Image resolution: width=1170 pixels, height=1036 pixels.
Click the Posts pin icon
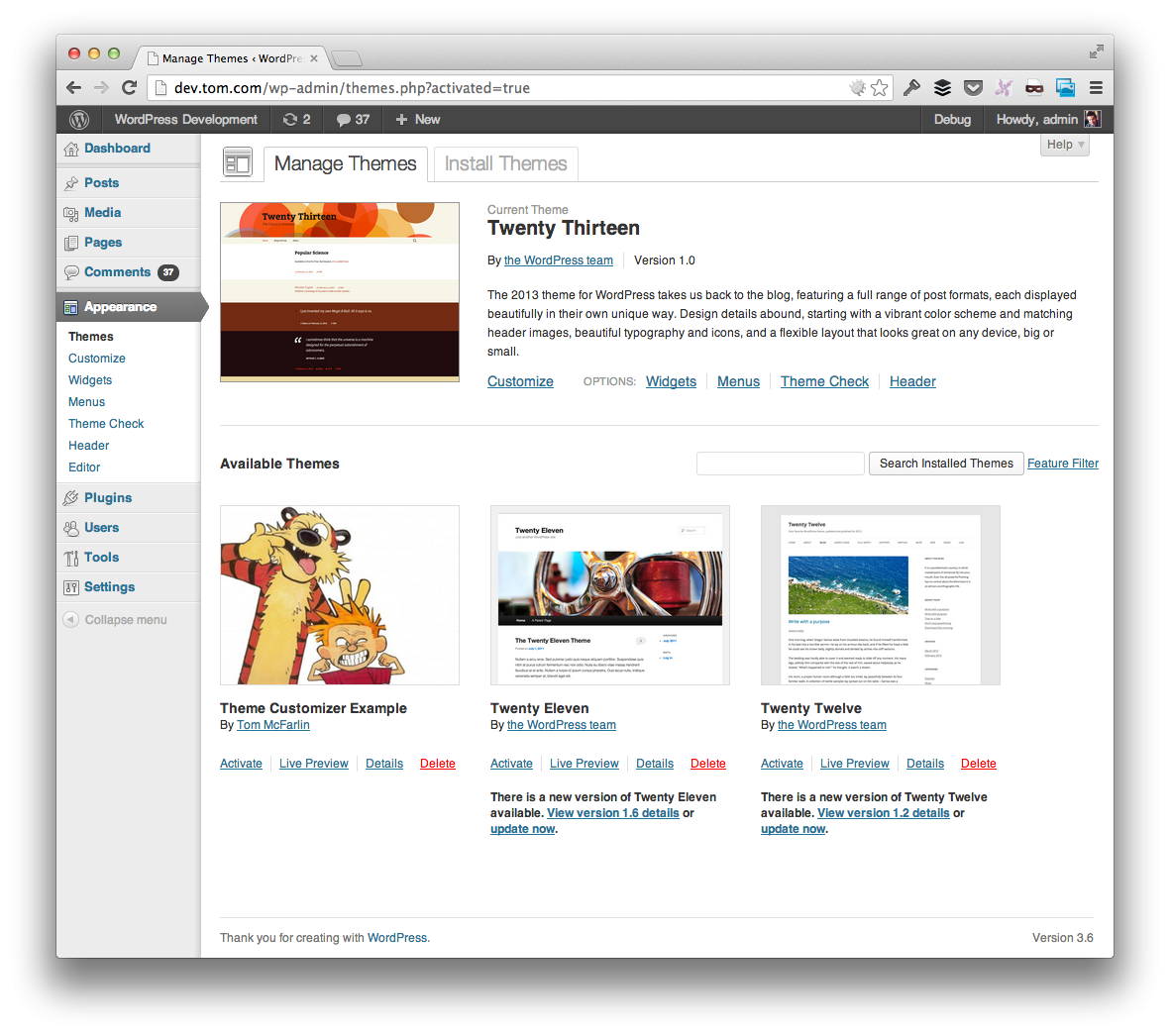pos(71,182)
